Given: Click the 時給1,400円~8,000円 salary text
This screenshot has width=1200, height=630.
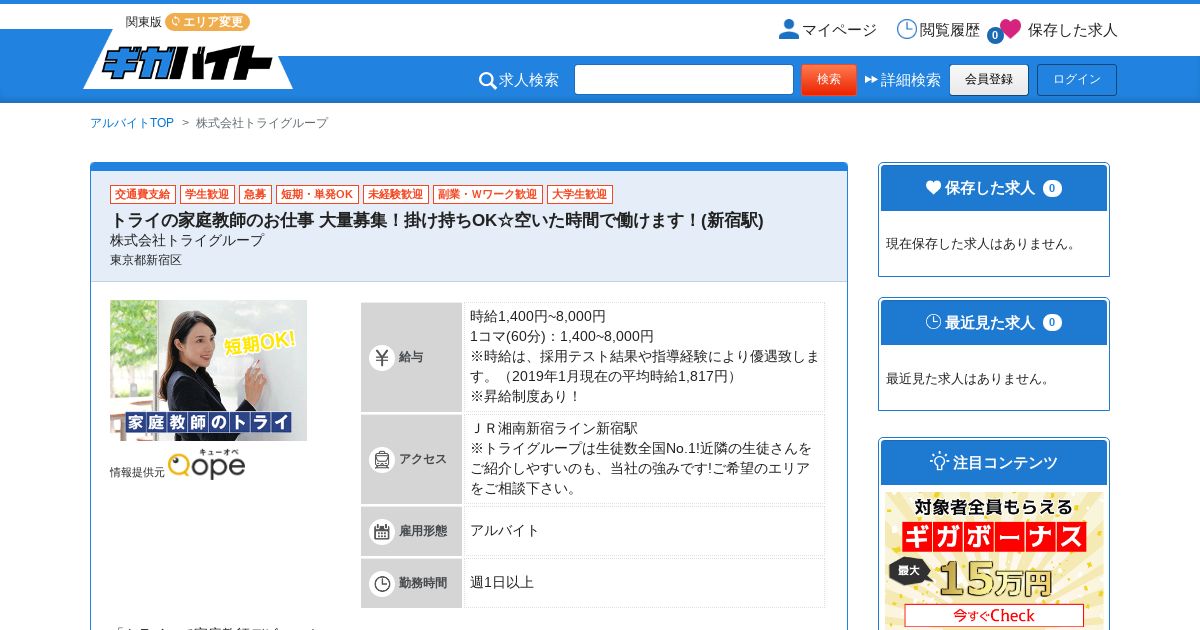Looking at the screenshot, I should click(x=538, y=316).
